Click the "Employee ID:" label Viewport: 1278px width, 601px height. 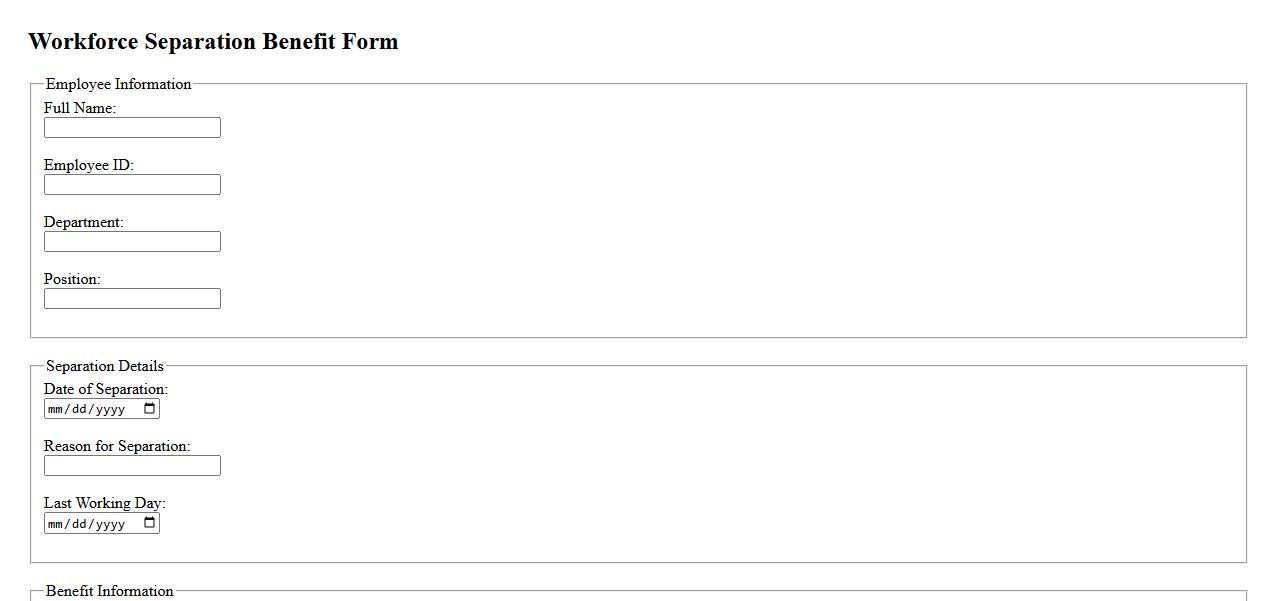click(88, 165)
